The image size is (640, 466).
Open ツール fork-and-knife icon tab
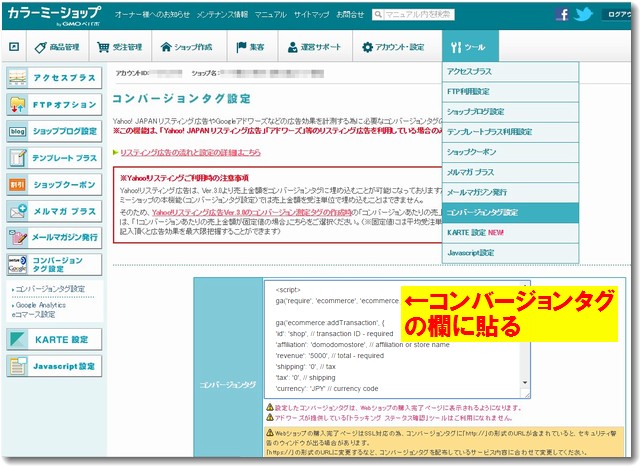pyautogui.click(x=470, y=46)
